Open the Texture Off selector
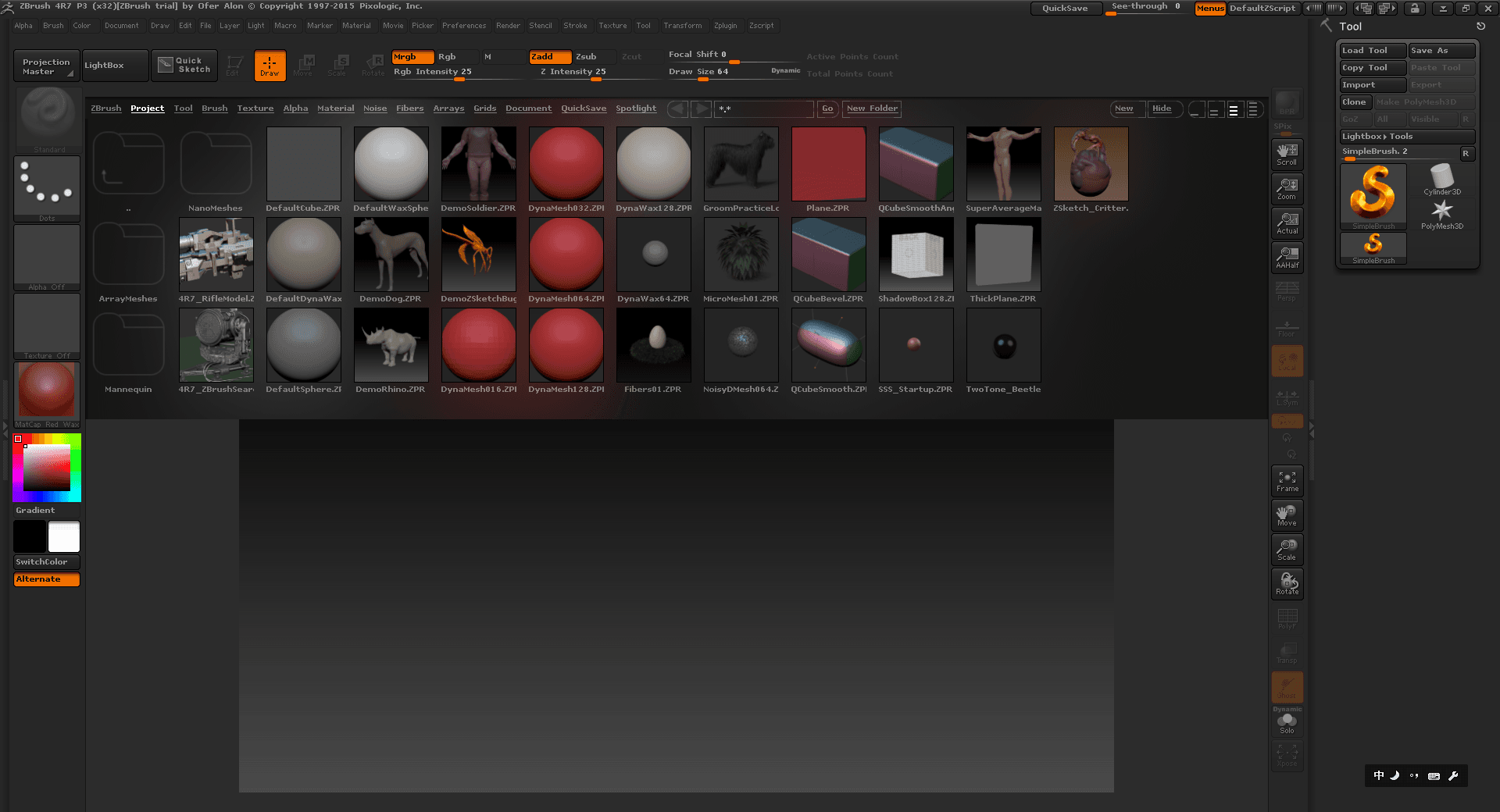 (47, 326)
